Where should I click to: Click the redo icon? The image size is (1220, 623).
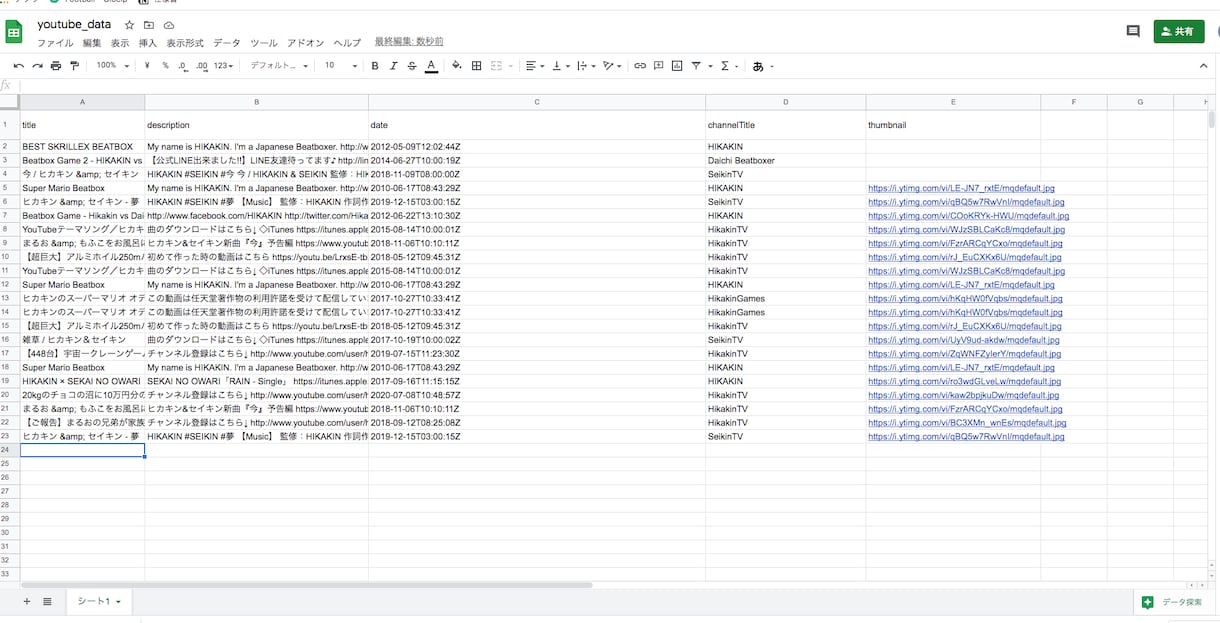(37, 66)
